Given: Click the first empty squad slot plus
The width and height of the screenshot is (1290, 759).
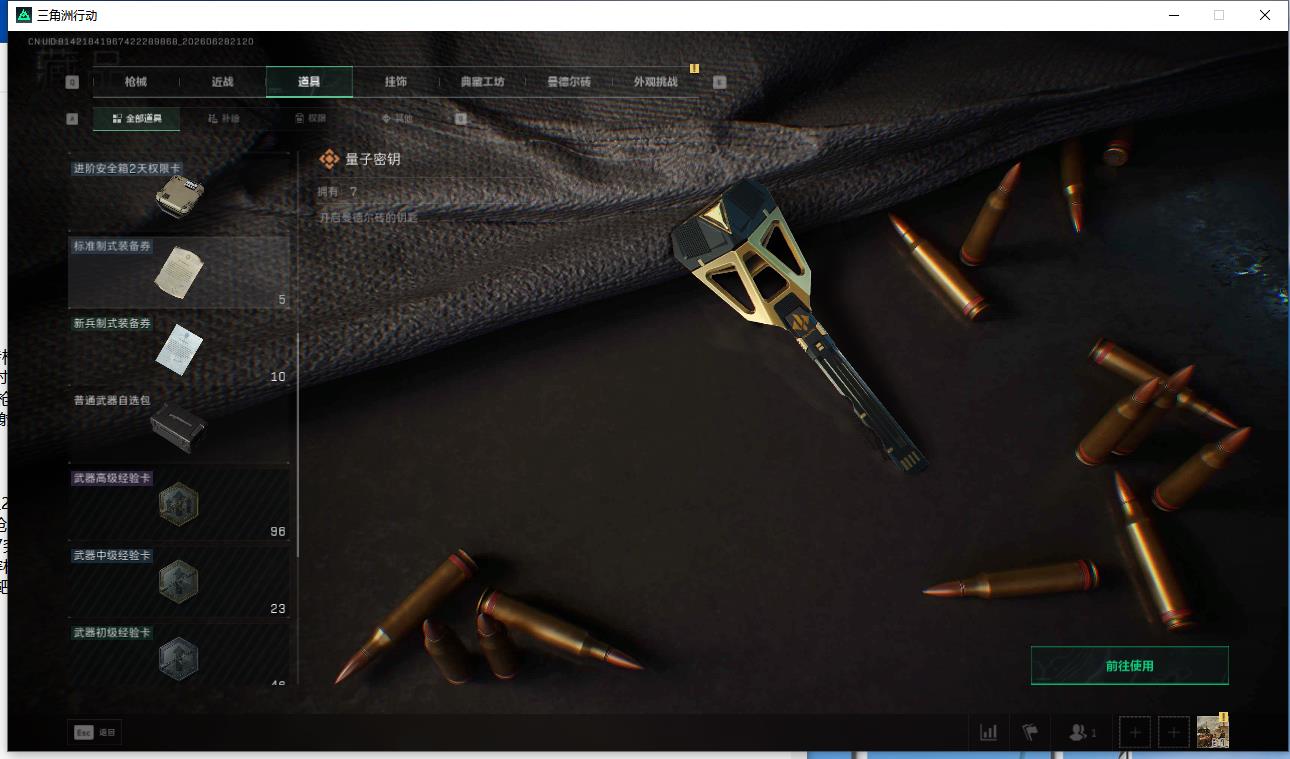Looking at the screenshot, I should pos(1135,732).
